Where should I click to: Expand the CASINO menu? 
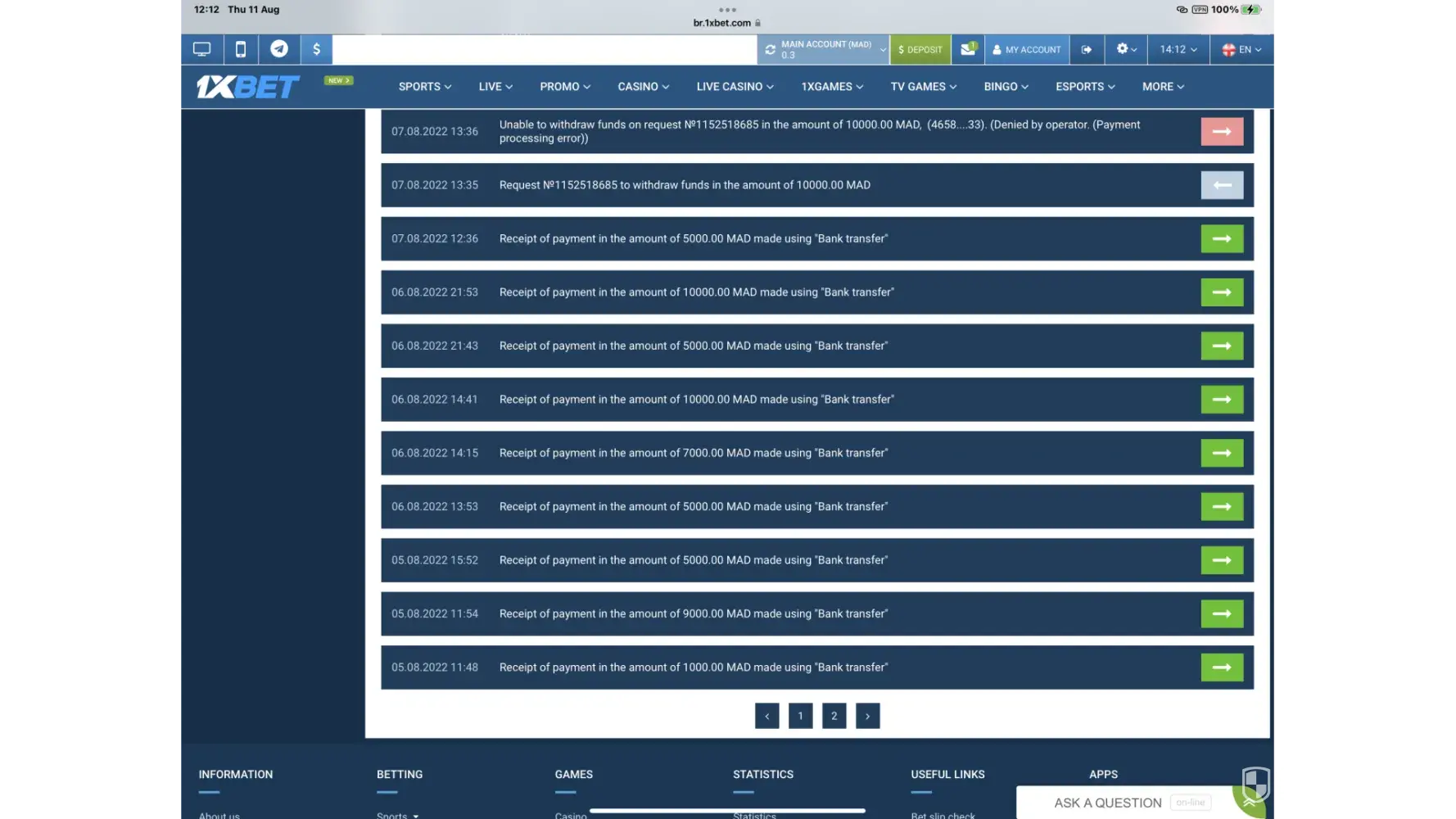tap(644, 87)
